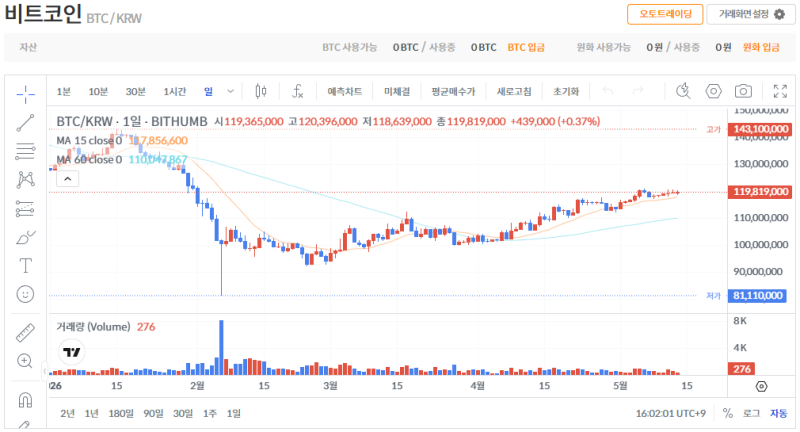Screen dimensions: 800x432
Task: Toggle the magnet snap mode
Action: click(25, 399)
